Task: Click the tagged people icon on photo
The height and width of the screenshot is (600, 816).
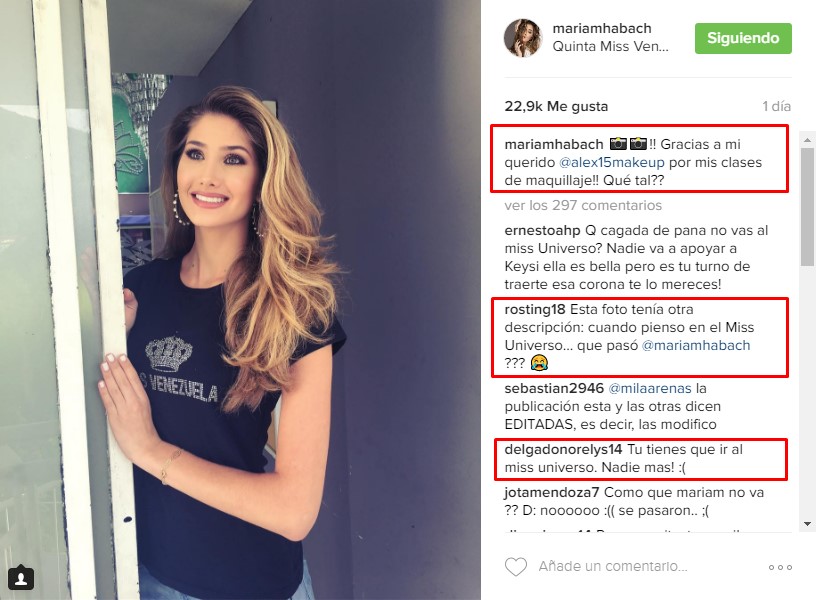Action: (x=21, y=578)
